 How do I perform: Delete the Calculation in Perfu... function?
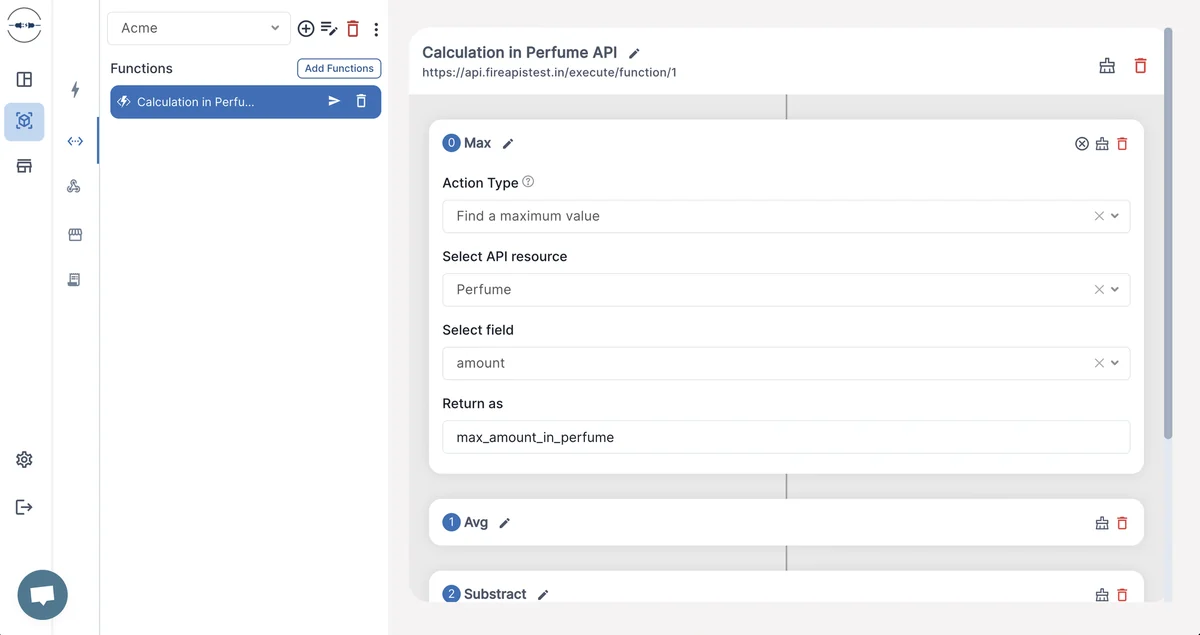(x=361, y=101)
